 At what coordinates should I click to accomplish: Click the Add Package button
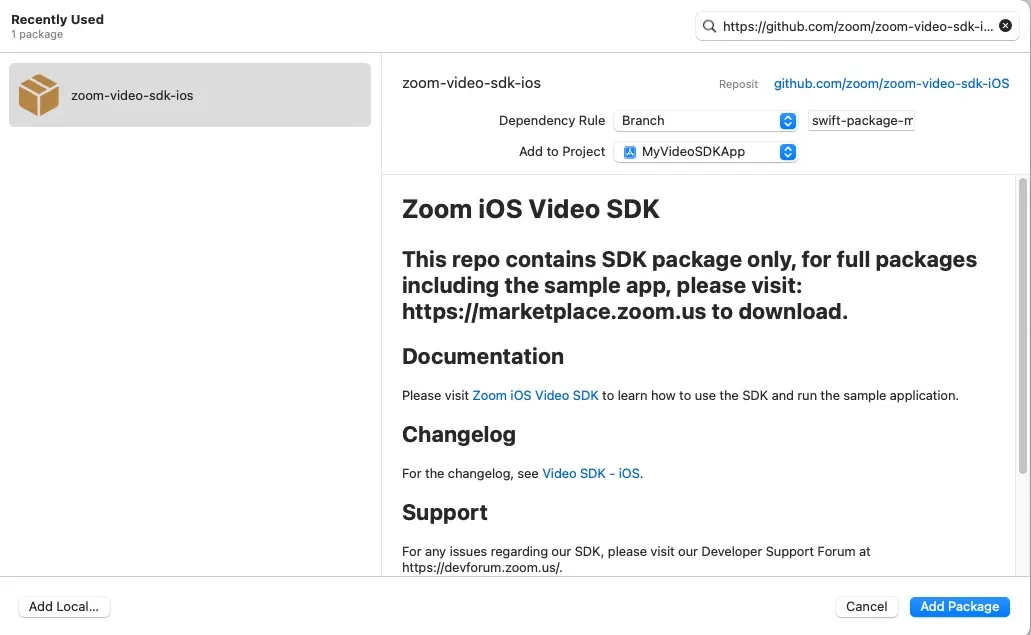(958, 606)
